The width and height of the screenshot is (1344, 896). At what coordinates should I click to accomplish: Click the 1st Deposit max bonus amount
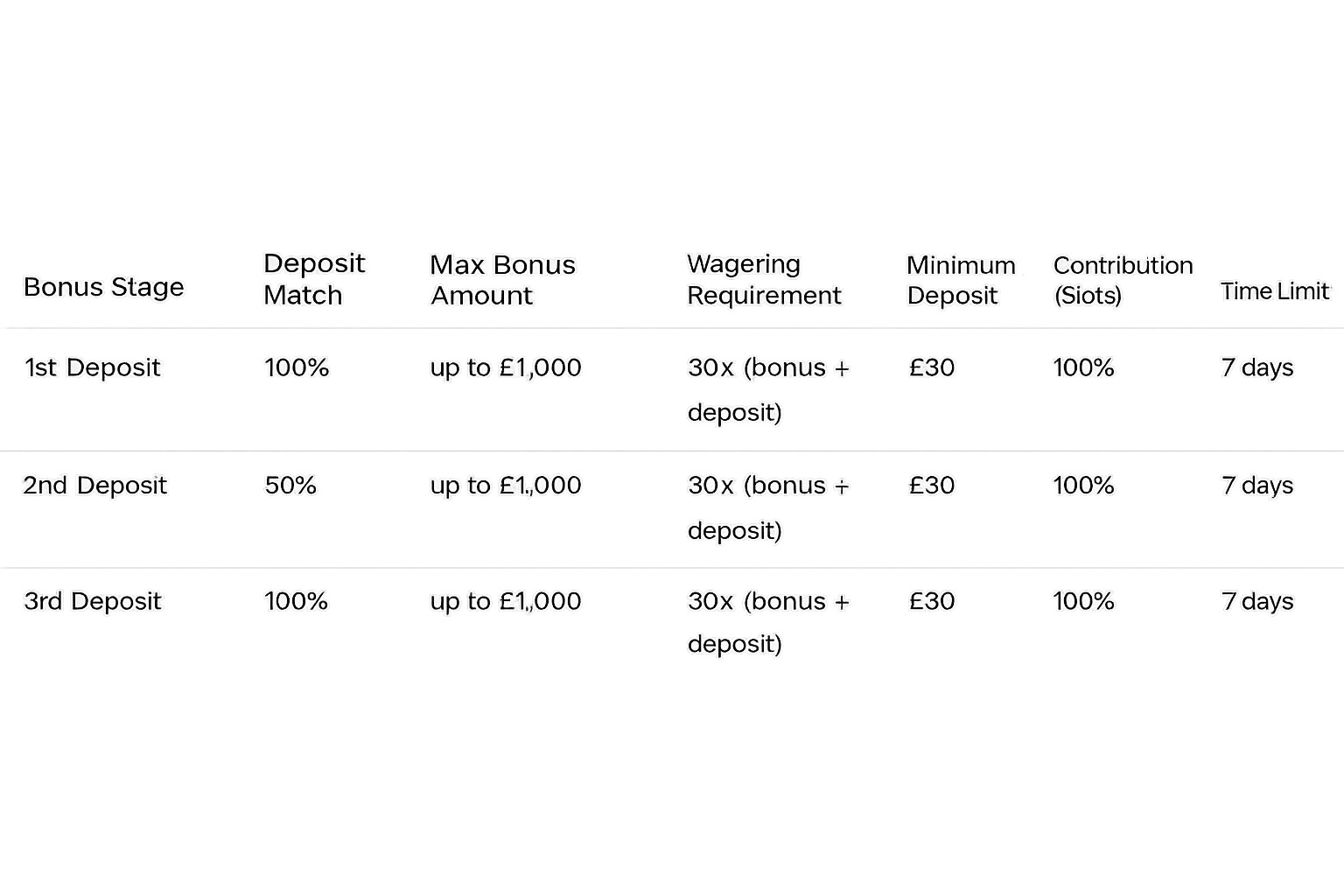(505, 367)
